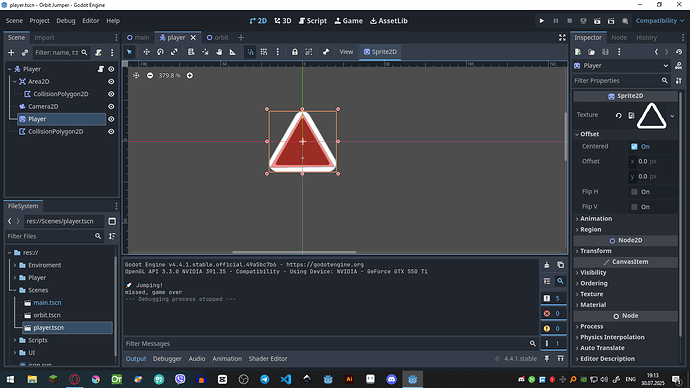690x388 pixels.
Task: Open the Compatibility renderer dropdown
Action: click(660, 21)
